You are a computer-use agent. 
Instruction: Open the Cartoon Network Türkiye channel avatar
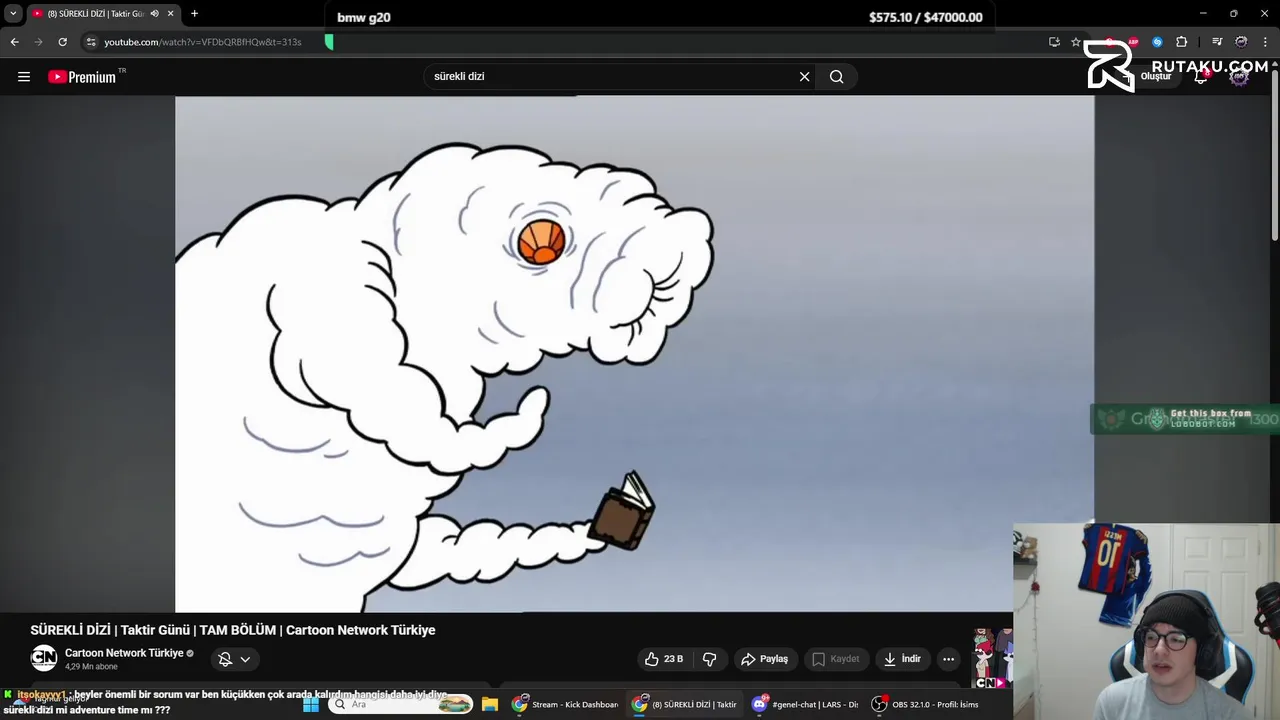(x=44, y=658)
